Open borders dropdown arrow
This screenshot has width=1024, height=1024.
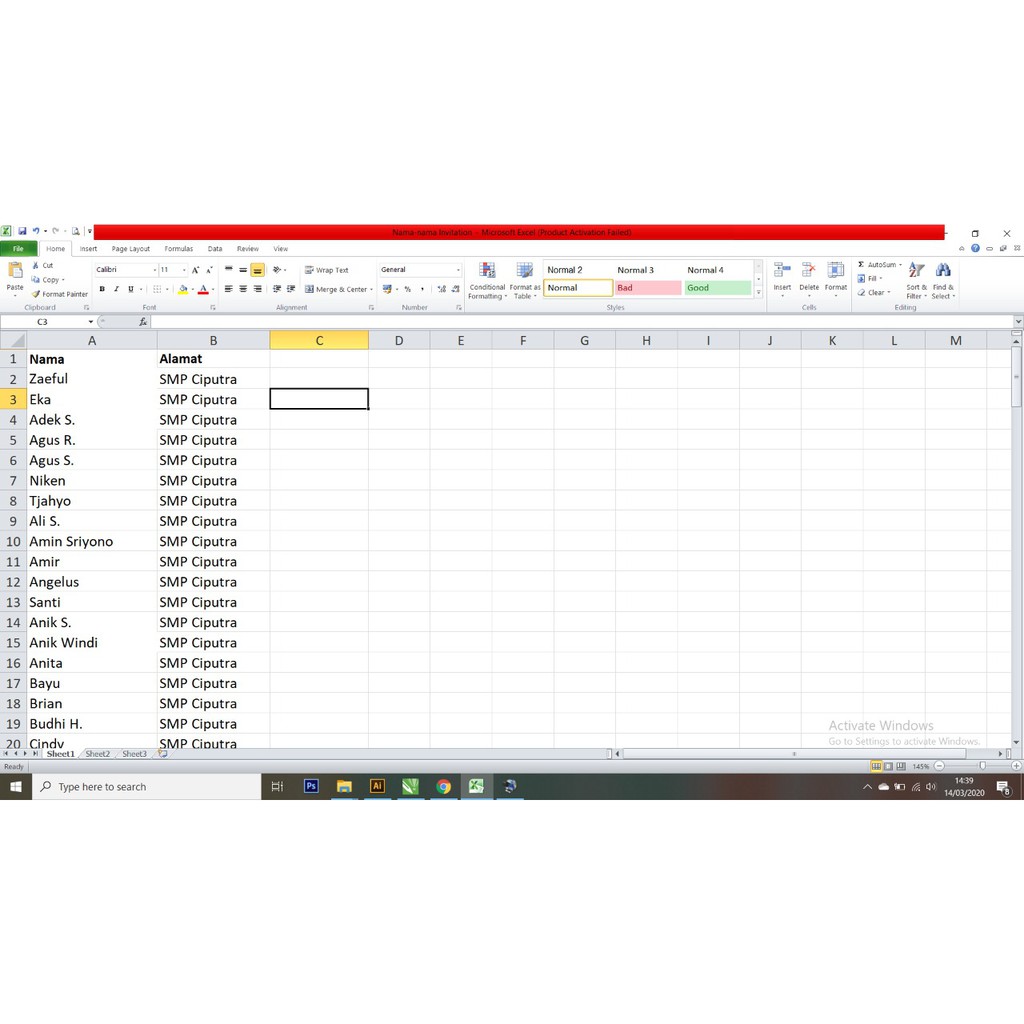point(167,289)
